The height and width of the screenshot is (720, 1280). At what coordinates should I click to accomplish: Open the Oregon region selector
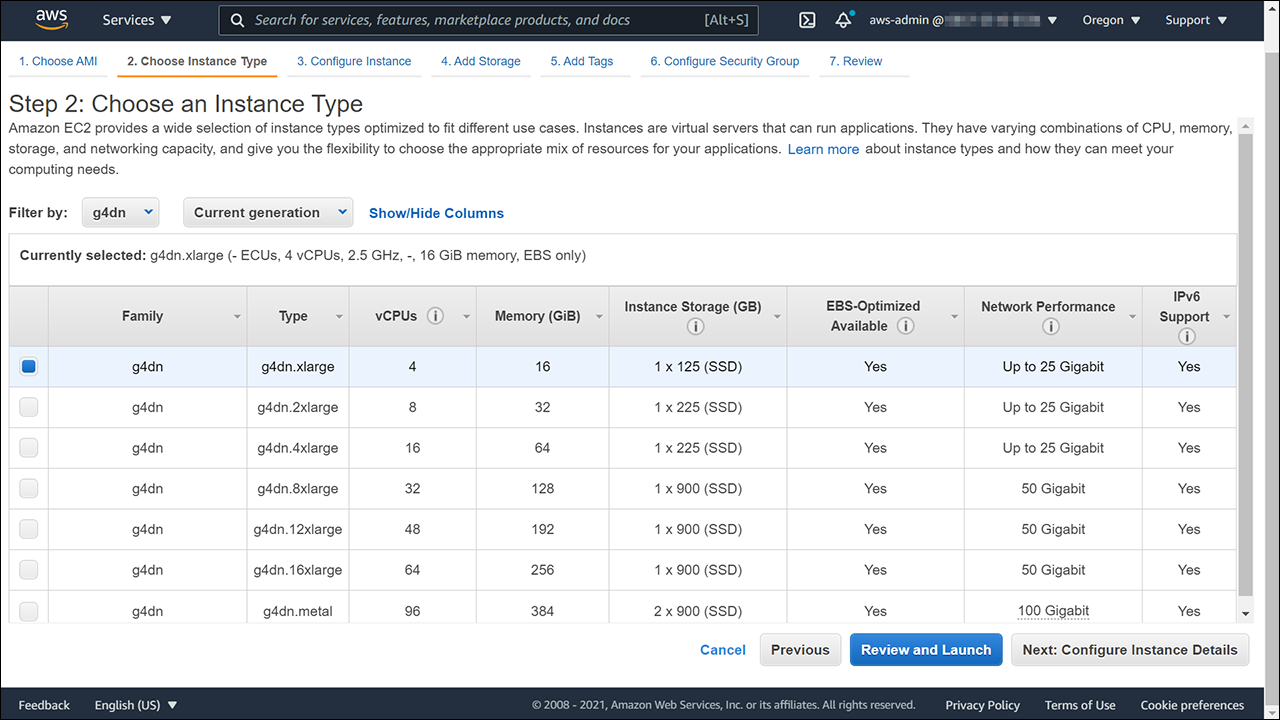(1111, 20)
